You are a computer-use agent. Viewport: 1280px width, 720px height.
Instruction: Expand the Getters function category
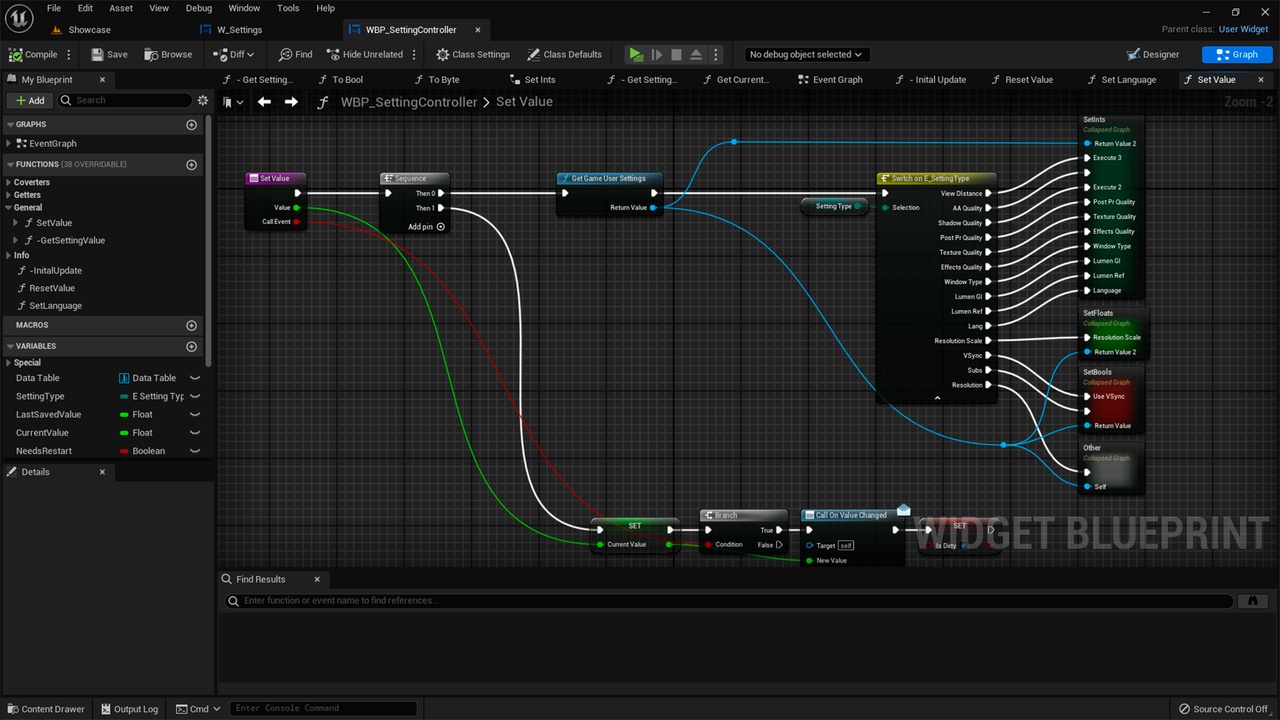click(x=8, y=195)
